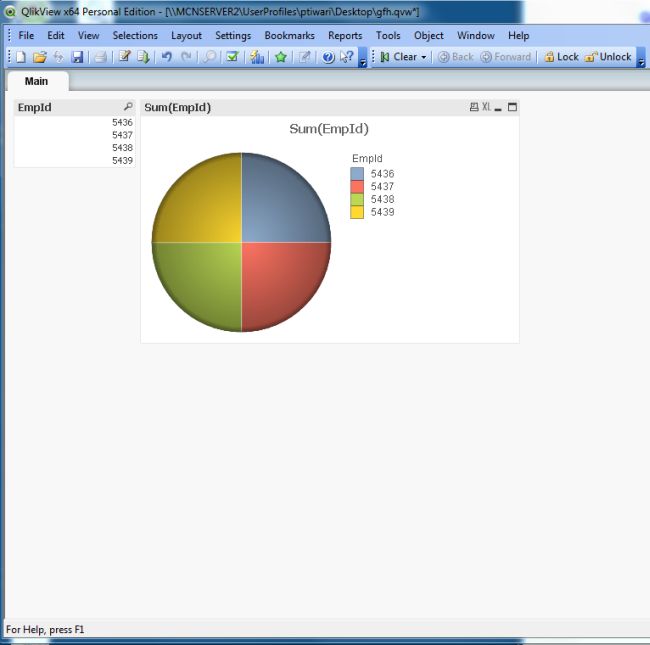Unlock the selections
This screenshot has width=650, height=645.
(608, 57)
